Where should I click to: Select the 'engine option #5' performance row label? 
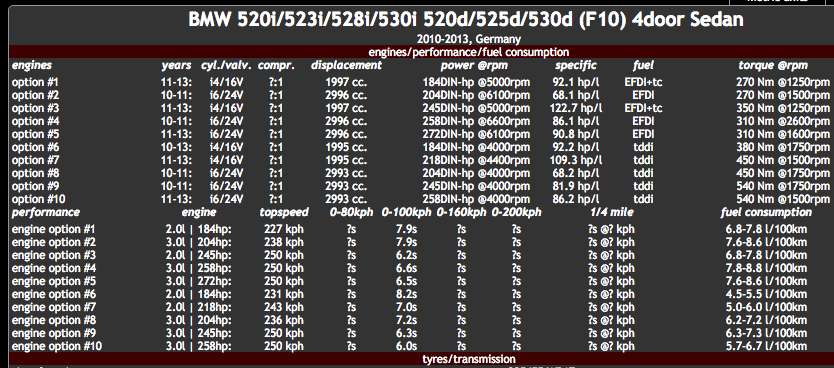pos(53,281)
